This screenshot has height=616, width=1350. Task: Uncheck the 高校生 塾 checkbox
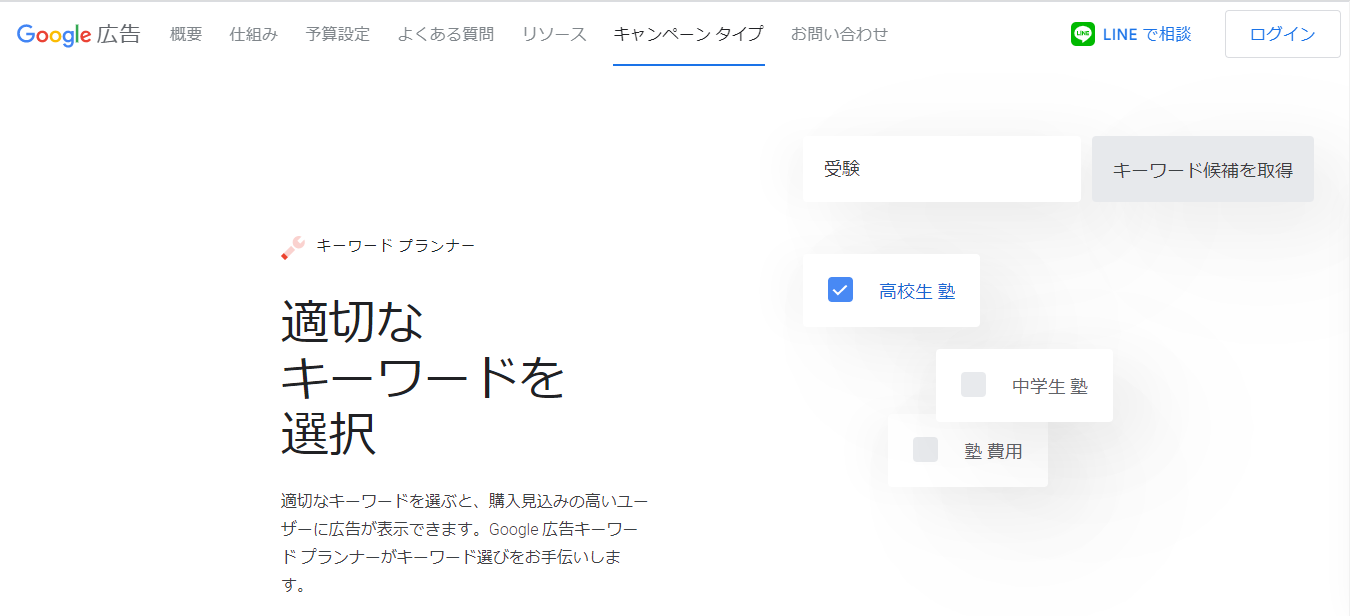[840, 290]
